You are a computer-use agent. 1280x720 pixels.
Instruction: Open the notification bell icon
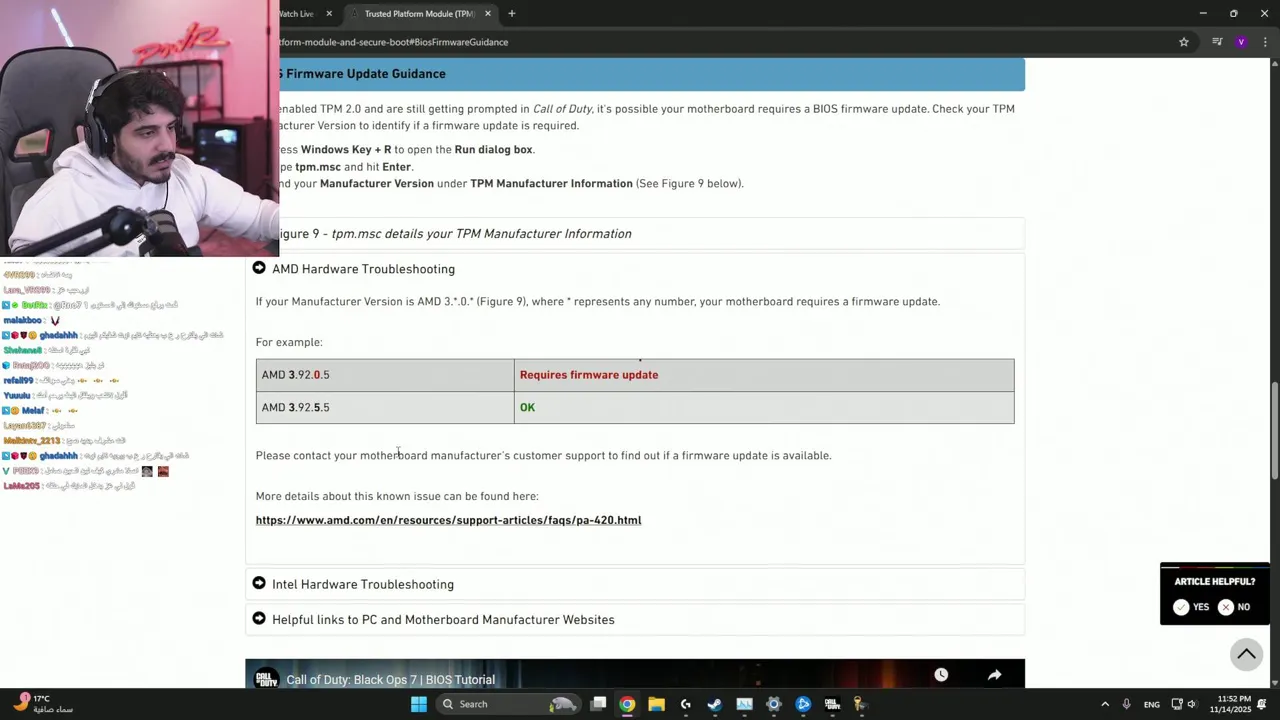click(x=1262, y=704)
